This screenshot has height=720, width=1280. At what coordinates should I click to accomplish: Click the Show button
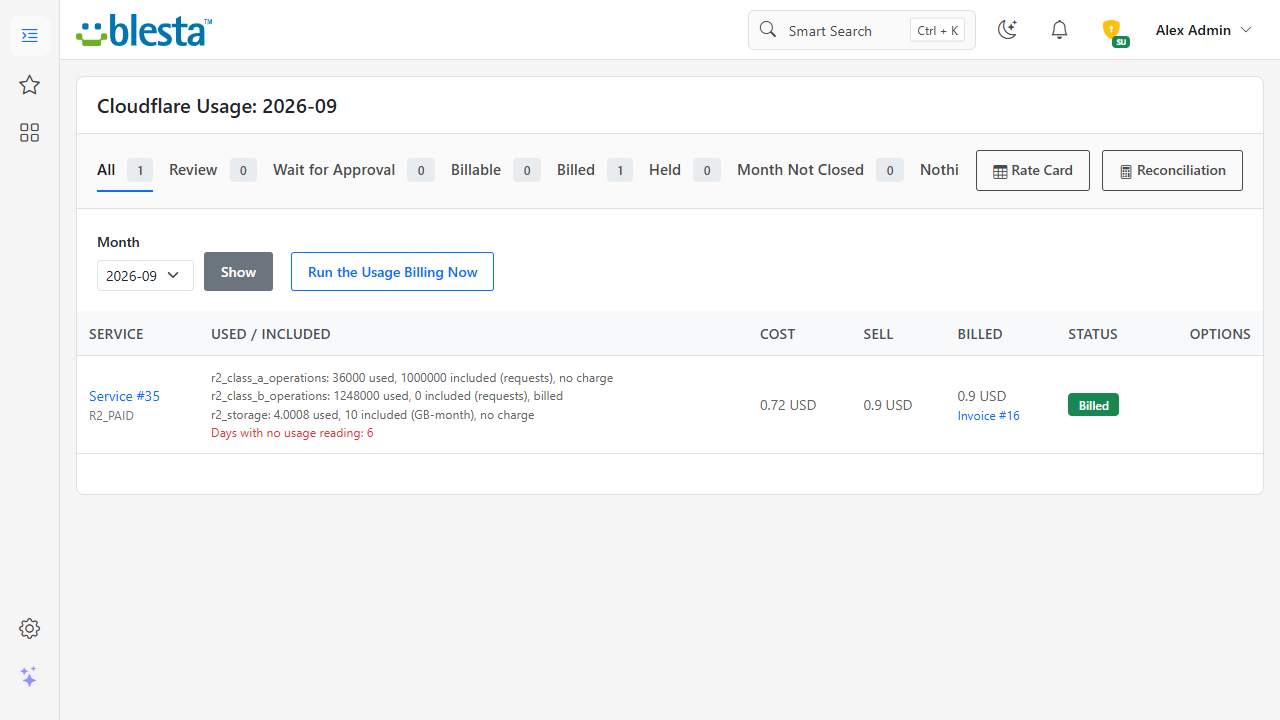click(x=238, y=272)
